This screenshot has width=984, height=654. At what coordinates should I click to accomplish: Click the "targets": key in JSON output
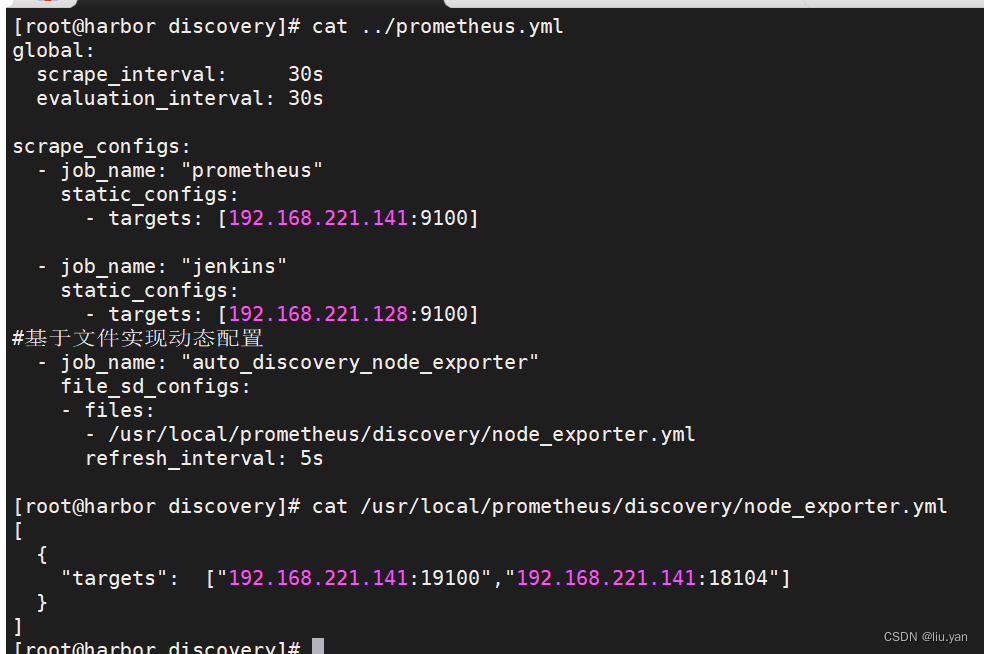119,578
